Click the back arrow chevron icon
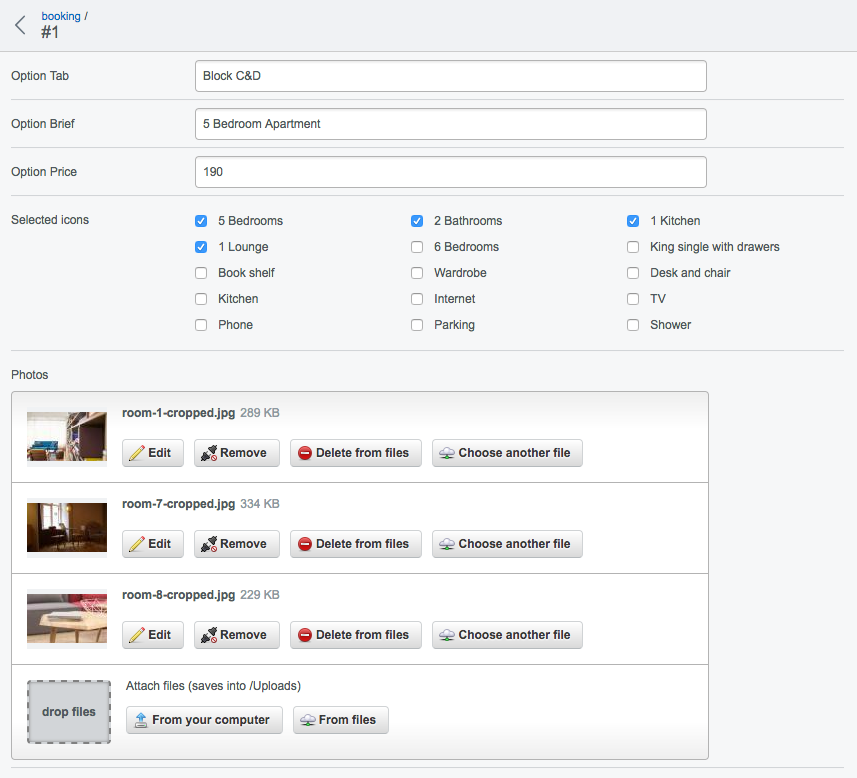 20,26
